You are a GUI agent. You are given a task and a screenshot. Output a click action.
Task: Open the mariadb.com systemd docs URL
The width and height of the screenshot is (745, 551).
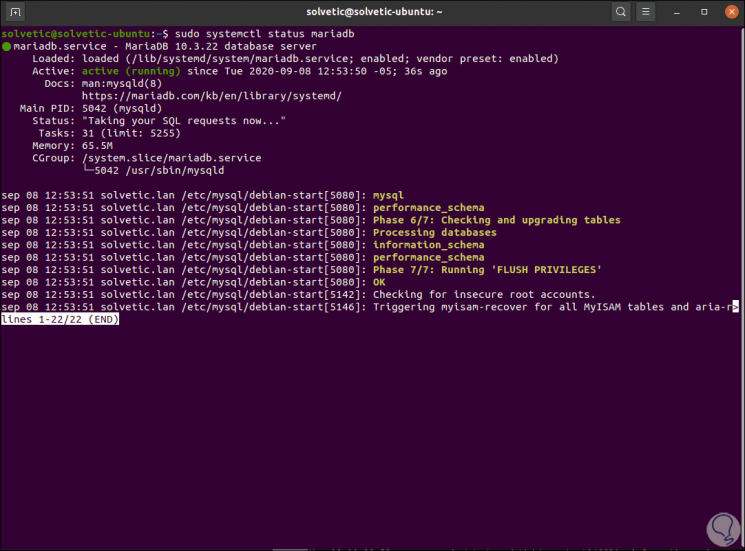pos(215,95)
